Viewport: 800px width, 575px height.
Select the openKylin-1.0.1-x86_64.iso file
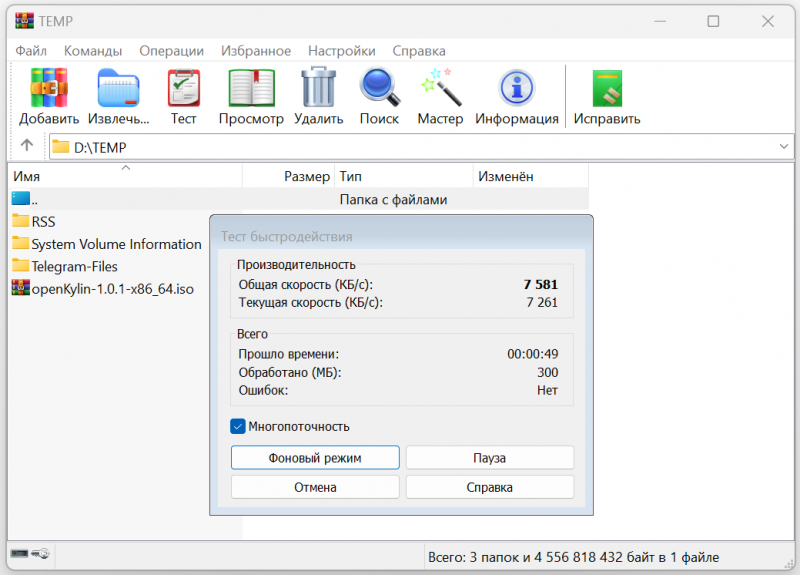(112, 288)
